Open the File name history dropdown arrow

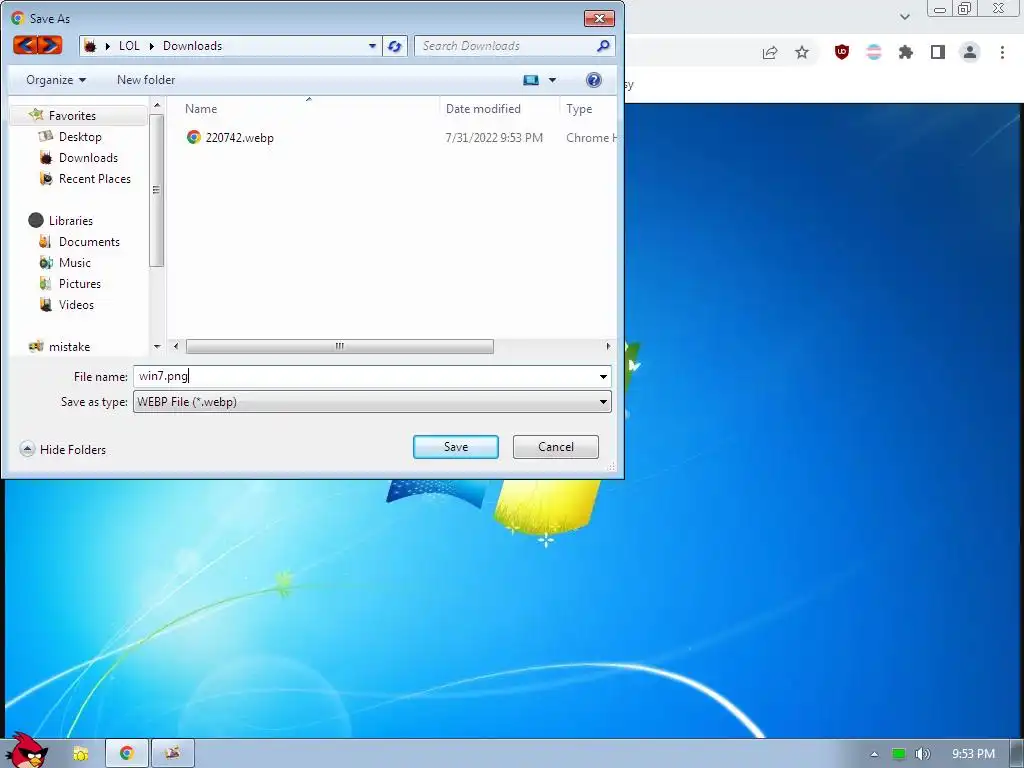(x=603, y=377)
